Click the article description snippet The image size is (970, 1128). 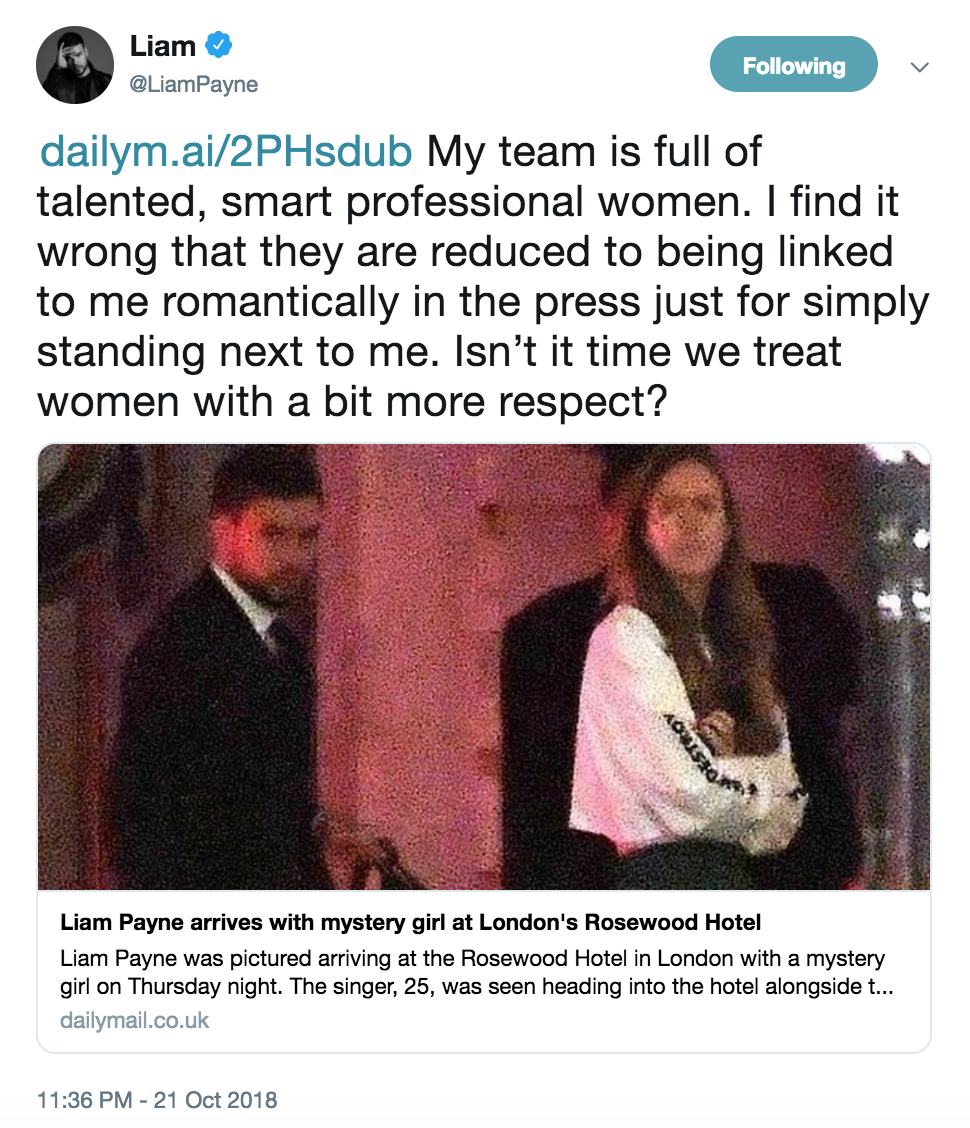472,972
